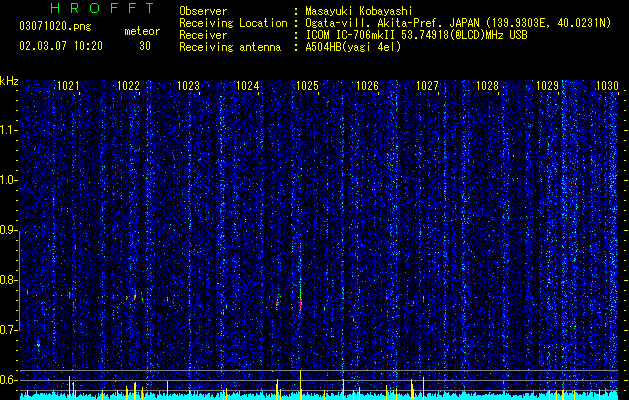
Task: Click the 1027 time marker
Action: tap(427, 86)
